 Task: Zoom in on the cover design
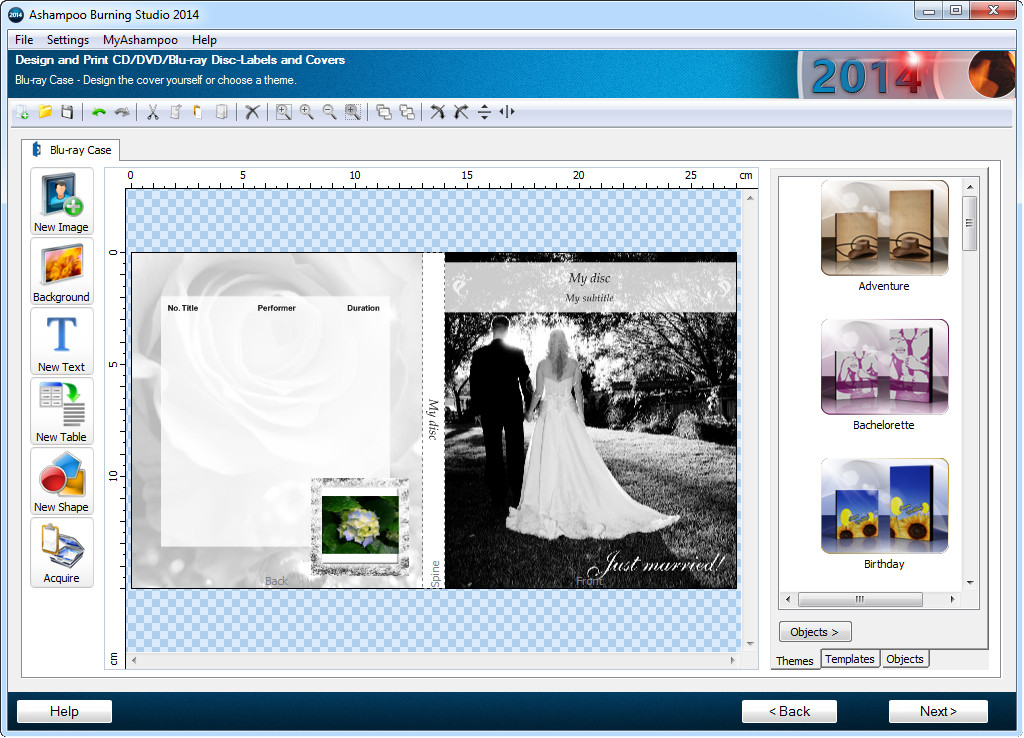pyautogui.click(x=306, y=112)
